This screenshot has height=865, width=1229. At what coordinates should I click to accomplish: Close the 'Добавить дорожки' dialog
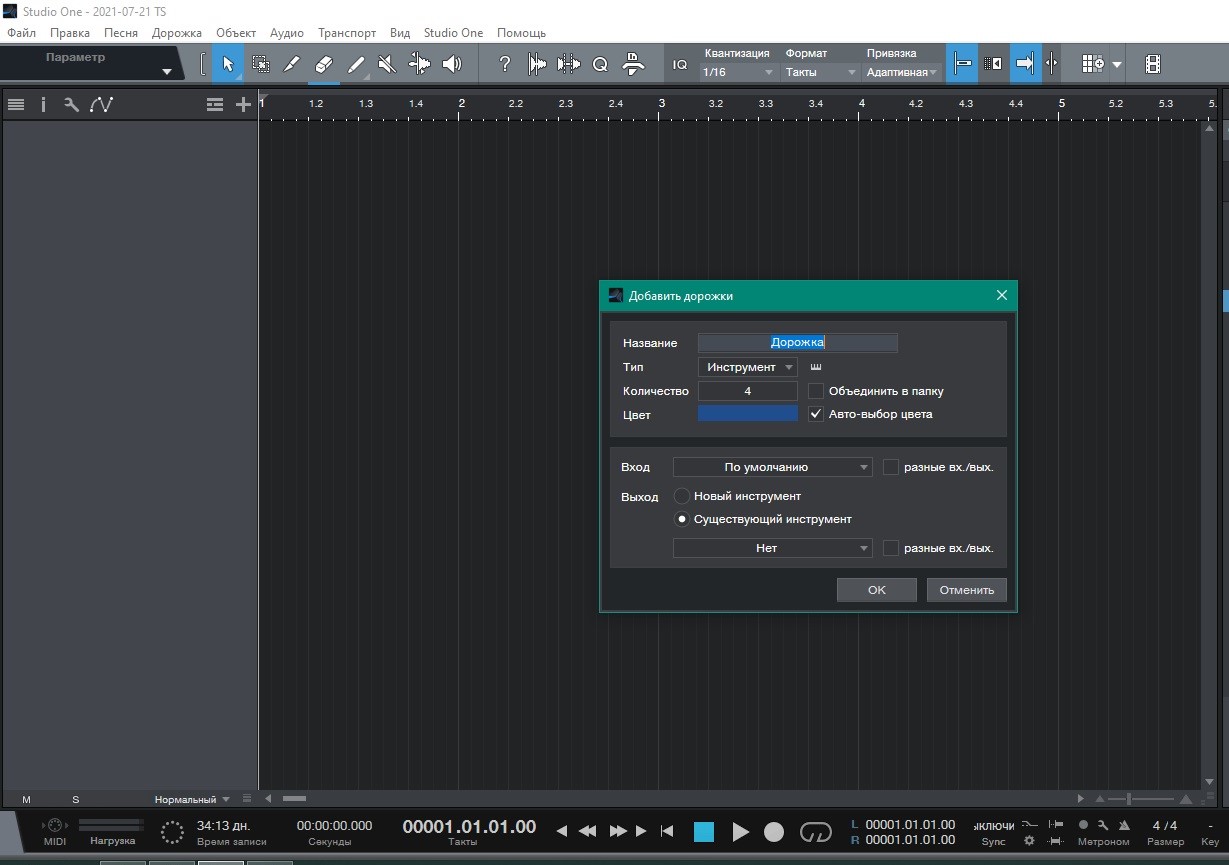tap(1002, 295)
